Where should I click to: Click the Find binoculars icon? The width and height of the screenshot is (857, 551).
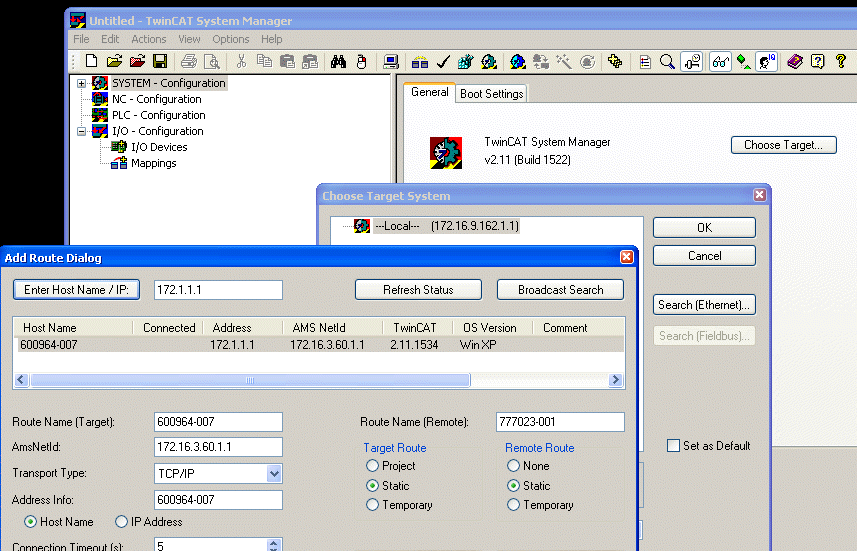coord(338,61)
